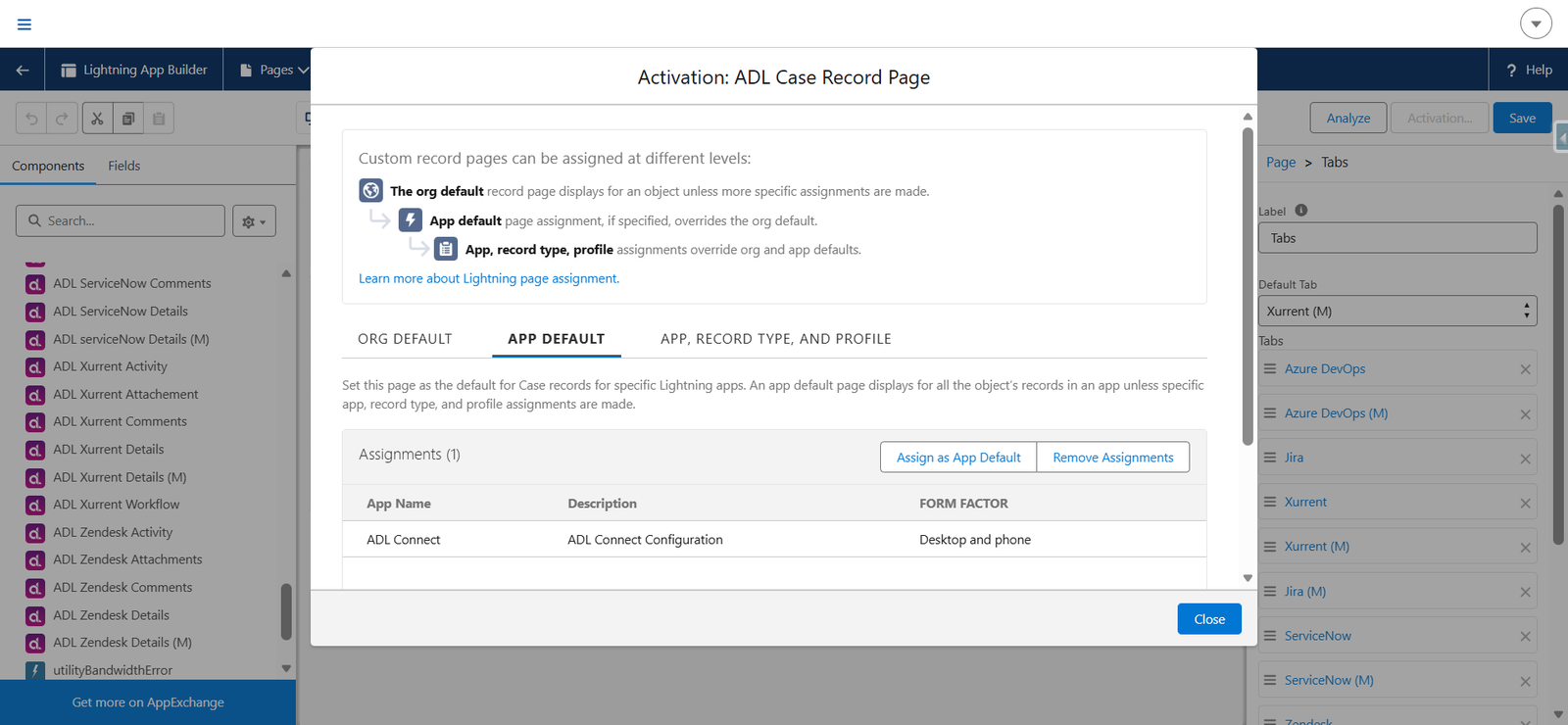Viewport: 1568px width, 725px height.
Task: Open the Pages dropdown menu
Action: 274,71
